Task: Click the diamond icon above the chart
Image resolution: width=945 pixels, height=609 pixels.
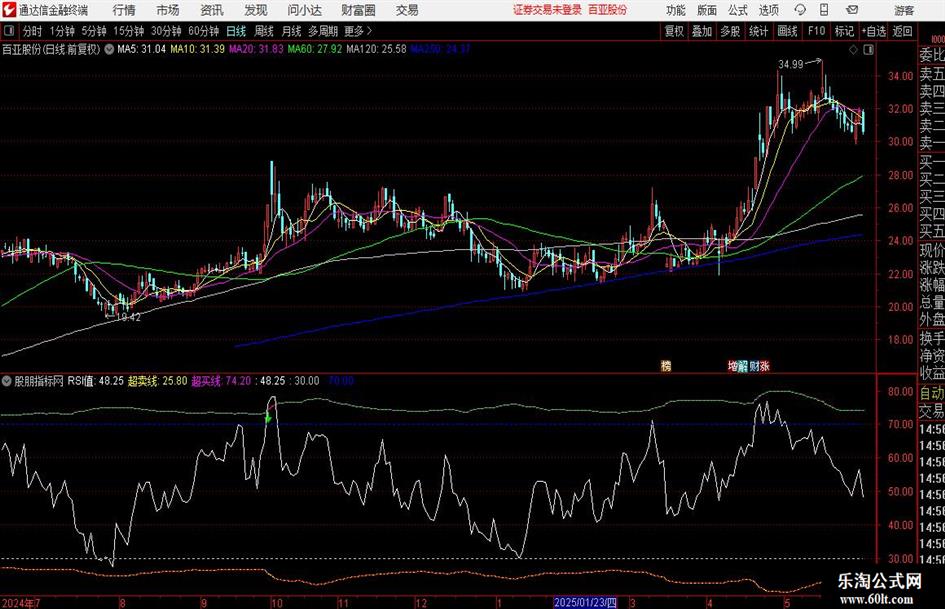Action: coord(853,50)
